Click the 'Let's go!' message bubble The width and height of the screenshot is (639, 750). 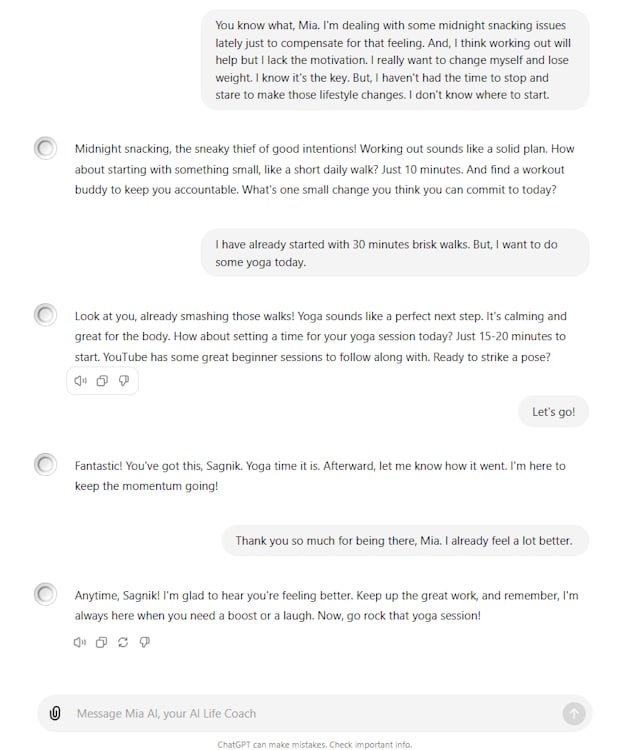(553, 411)
